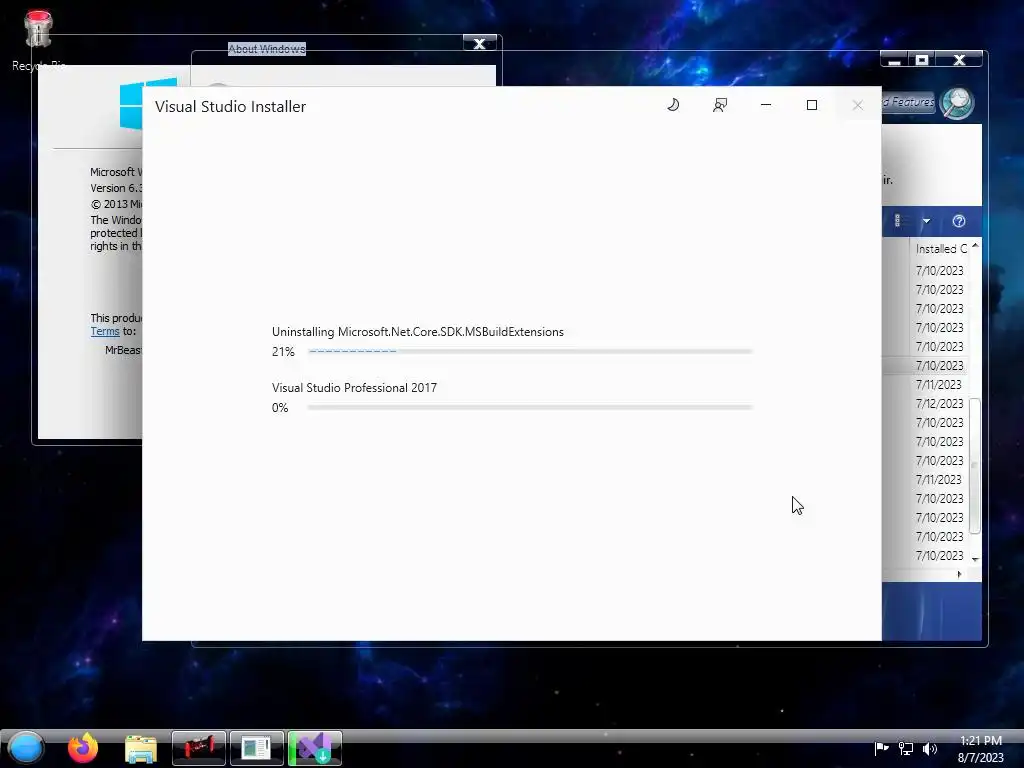Click the Visual Studio Professional 2017 progress bar
Screen dimensions: 1024x768
530,408
